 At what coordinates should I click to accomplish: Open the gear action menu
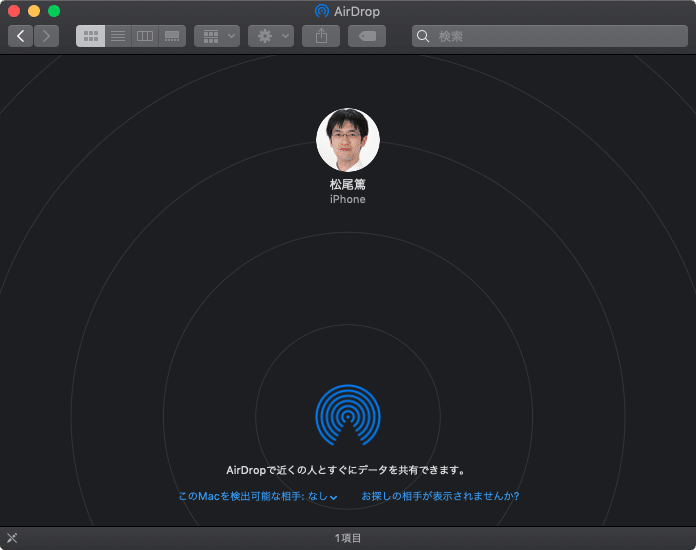[271, 36]
